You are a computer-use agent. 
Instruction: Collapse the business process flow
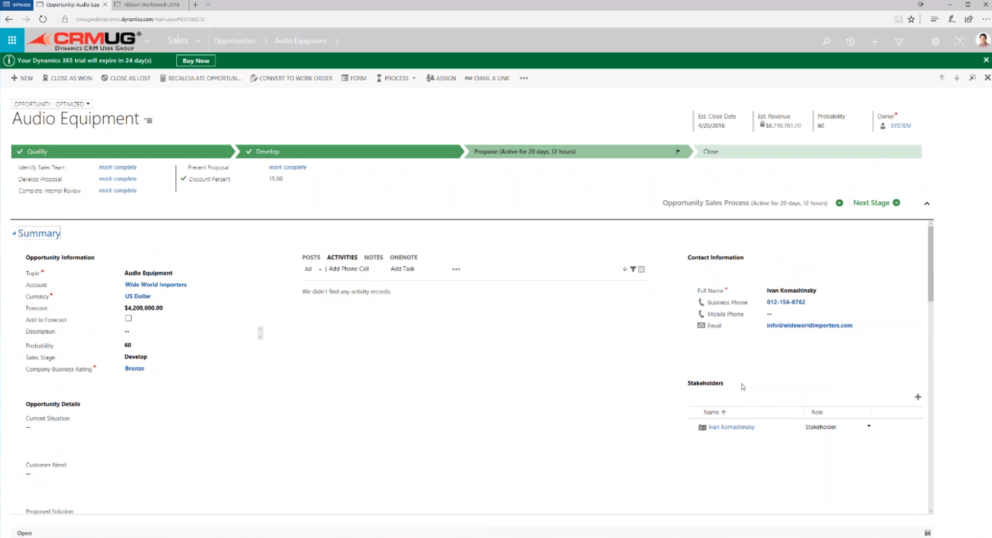tap(927, 203)
